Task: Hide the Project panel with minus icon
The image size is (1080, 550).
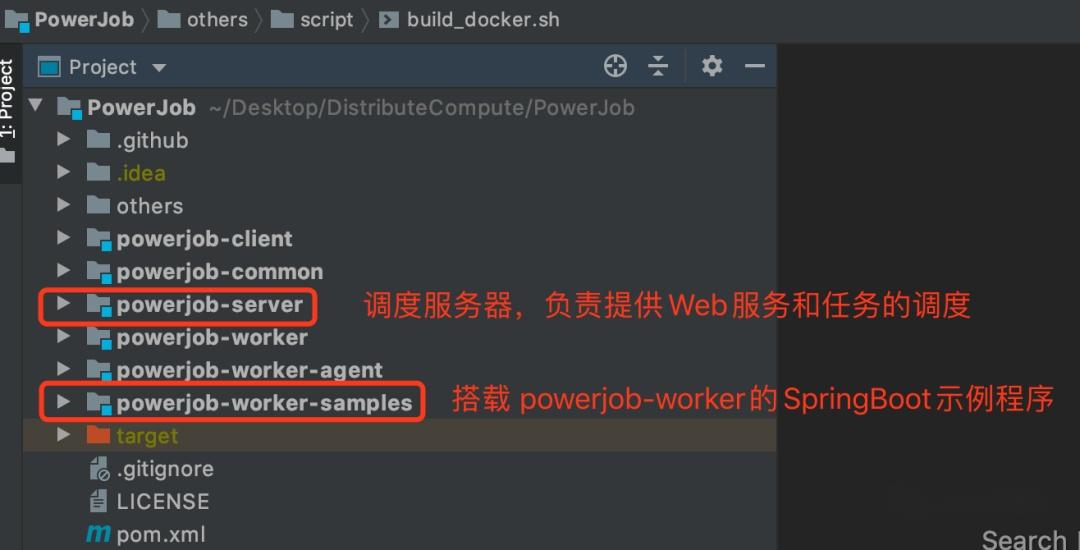Action: pyautogui.click(x=755, y=66)
